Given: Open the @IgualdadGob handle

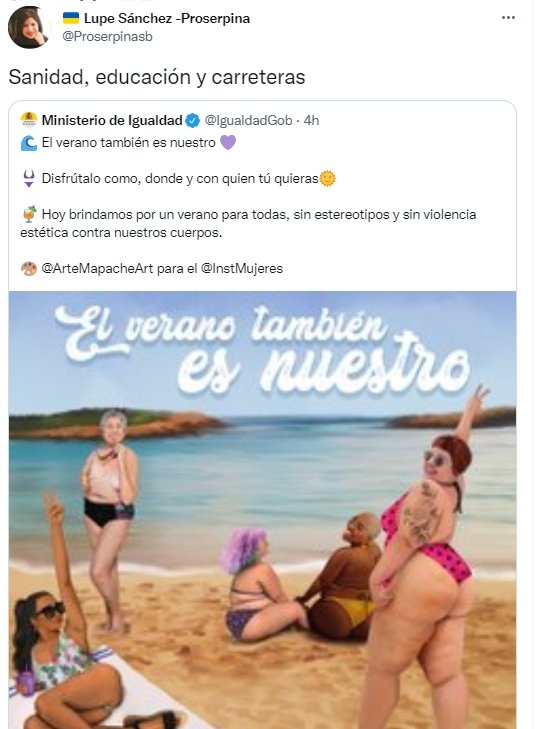Looking at the screenshot, I should 248,120.
